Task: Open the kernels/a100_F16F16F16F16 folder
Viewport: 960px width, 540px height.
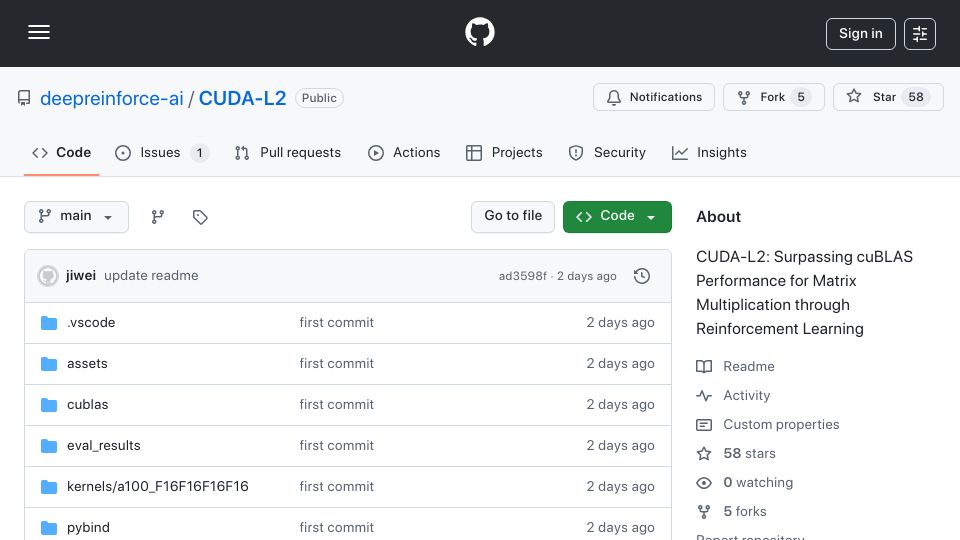Action: point(157,487)
